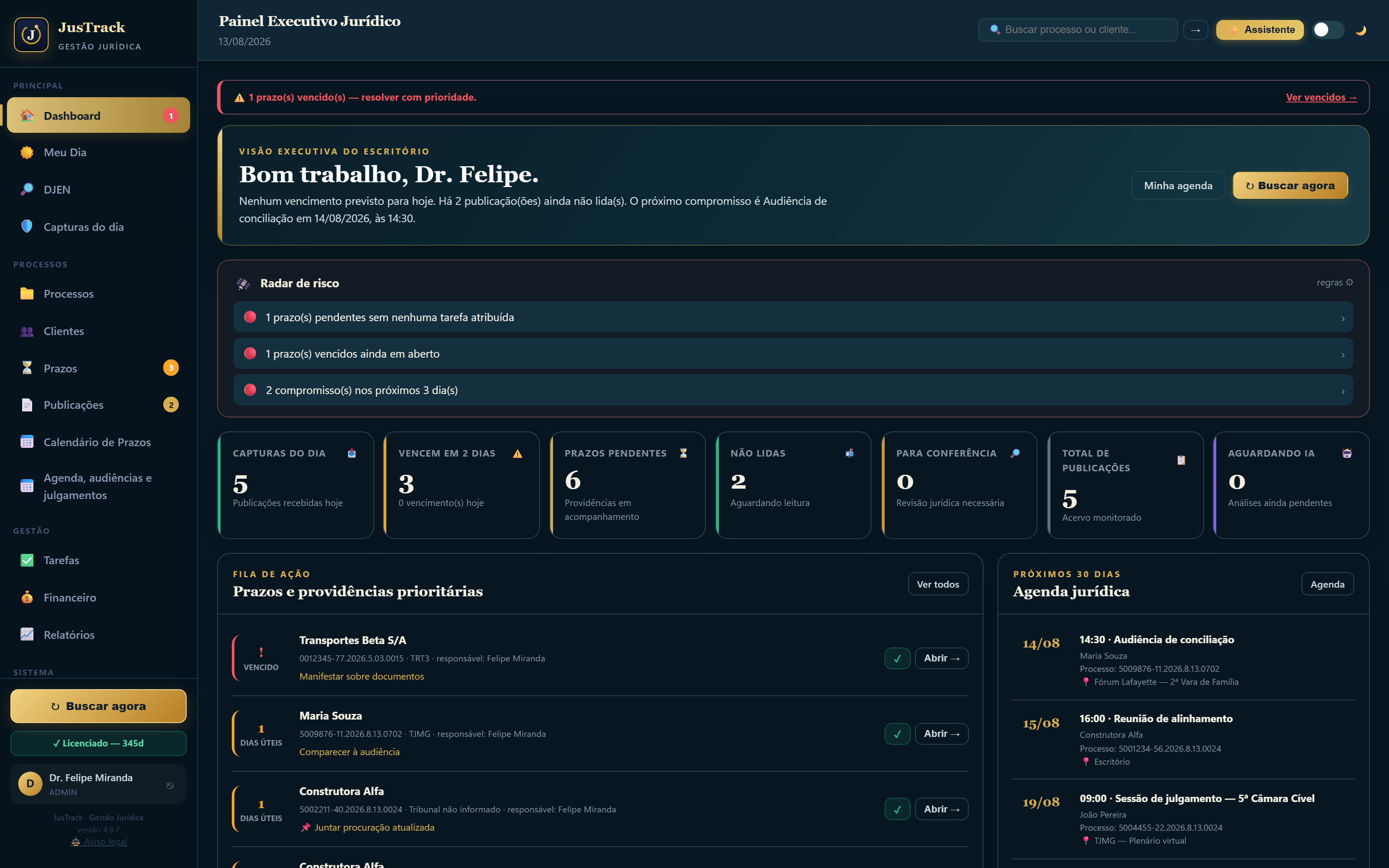Click Ver todos in Fila de ação
Screen dimensions: 1389x868
[938, 585]
